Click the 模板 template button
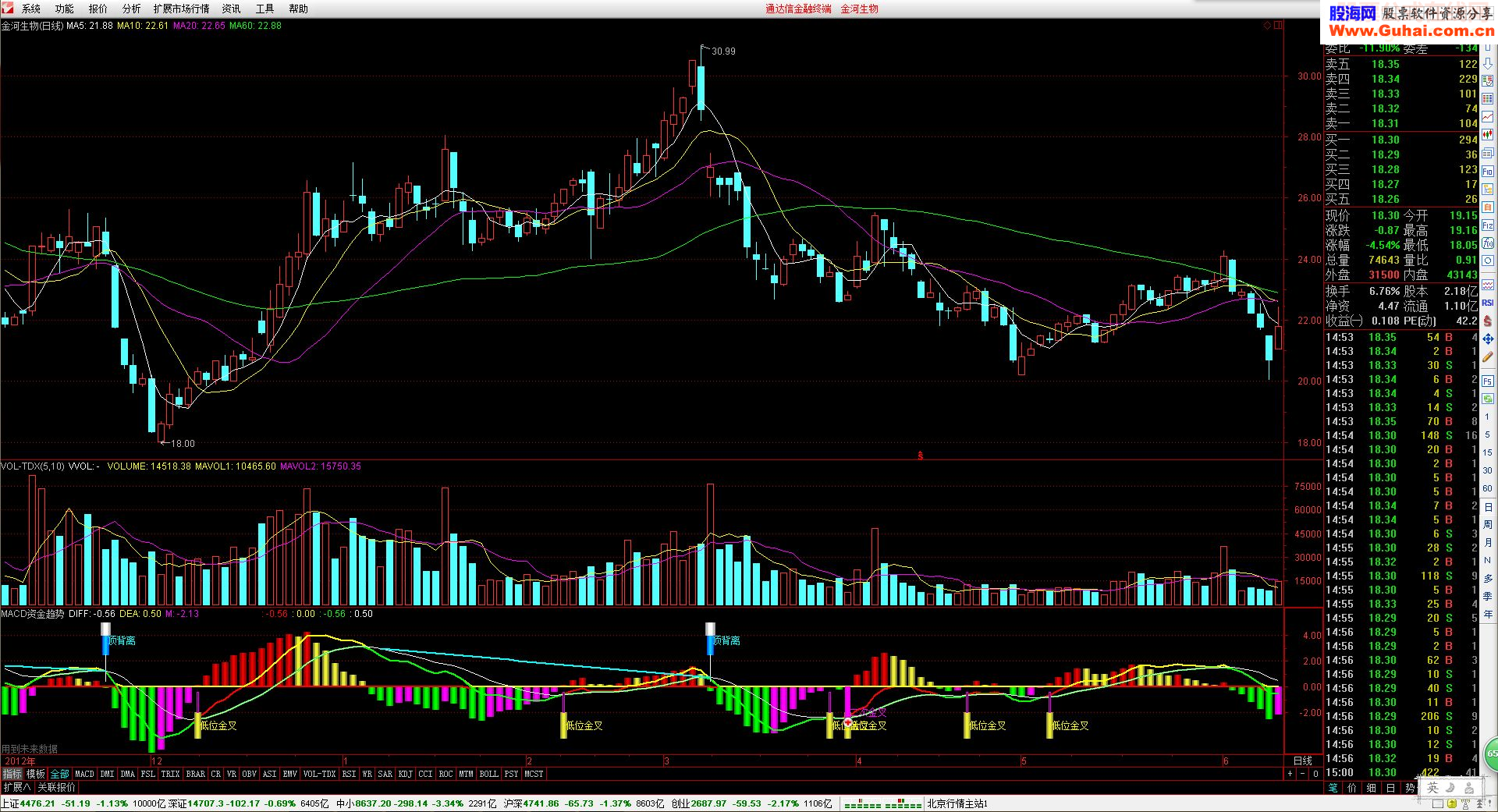The height and width of the screenshot is (812, 1498). click(36, 774)
